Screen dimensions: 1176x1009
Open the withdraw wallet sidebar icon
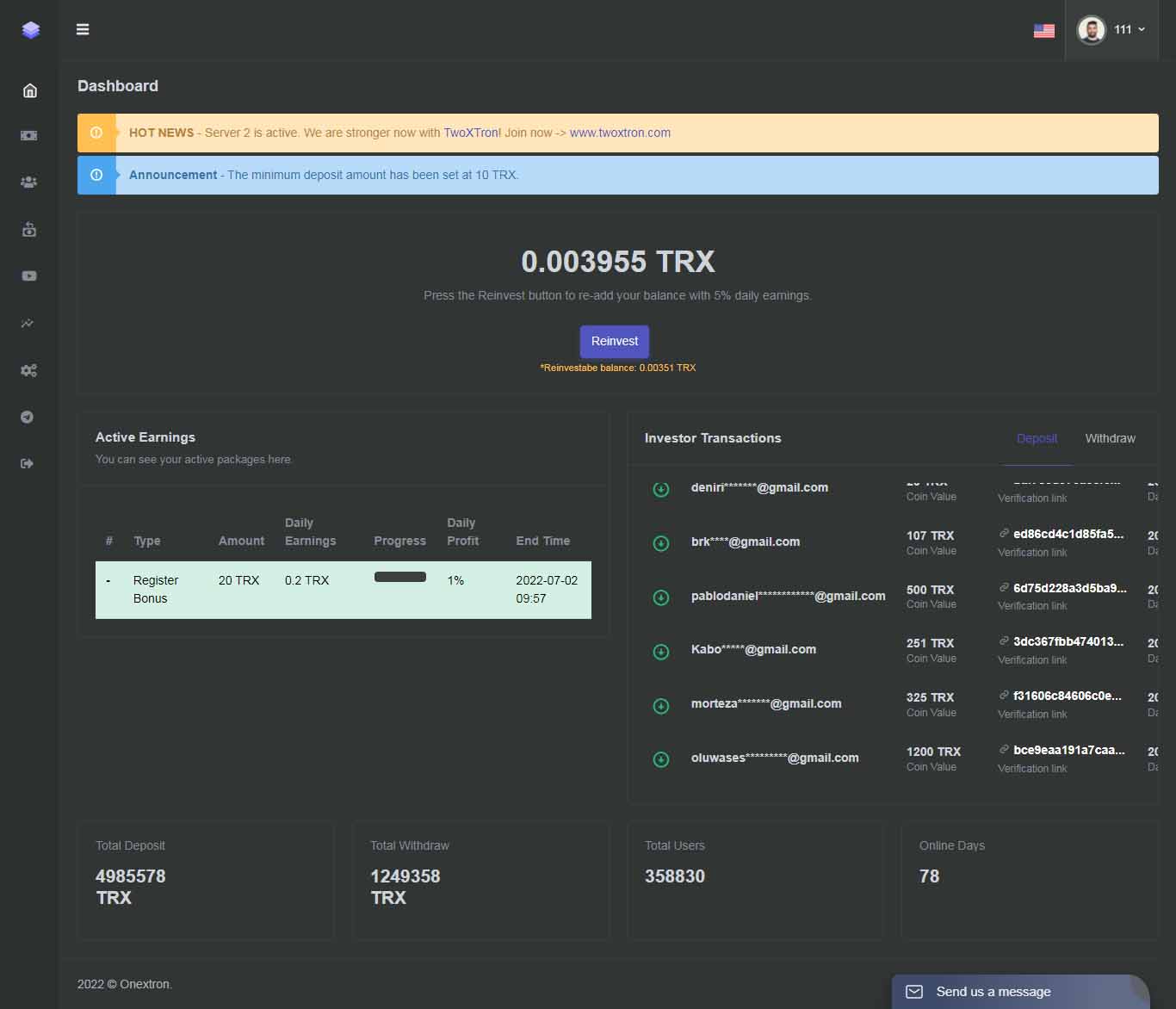pos(28,229)
